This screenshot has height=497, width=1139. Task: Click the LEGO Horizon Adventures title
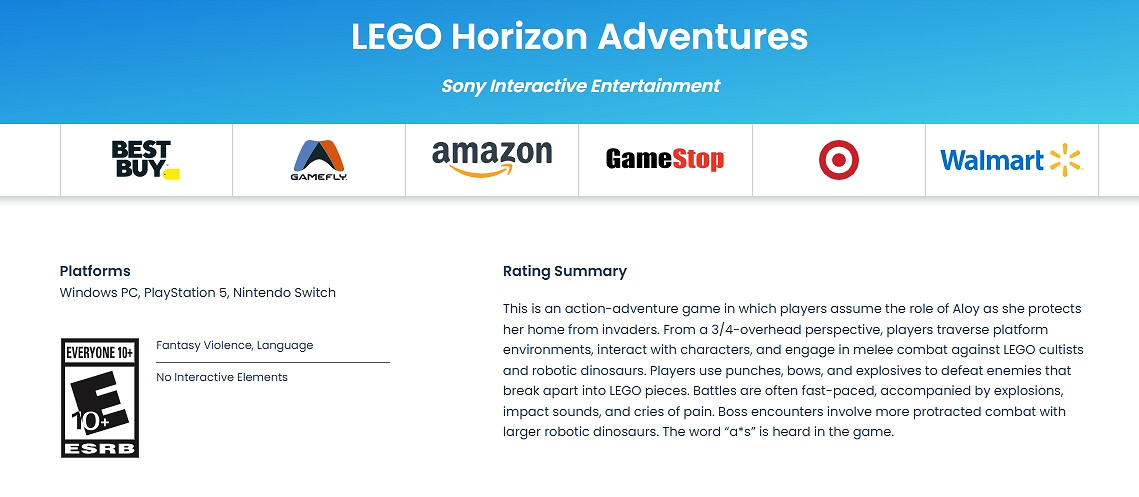[579, 37]
